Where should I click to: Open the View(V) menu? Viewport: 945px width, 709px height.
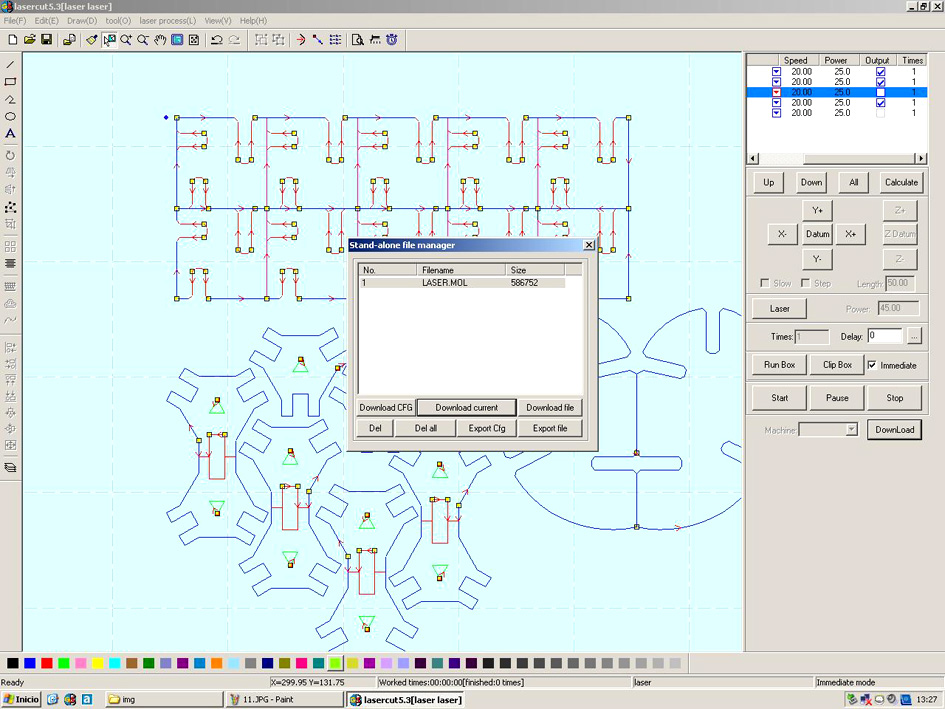pos(218,20)
